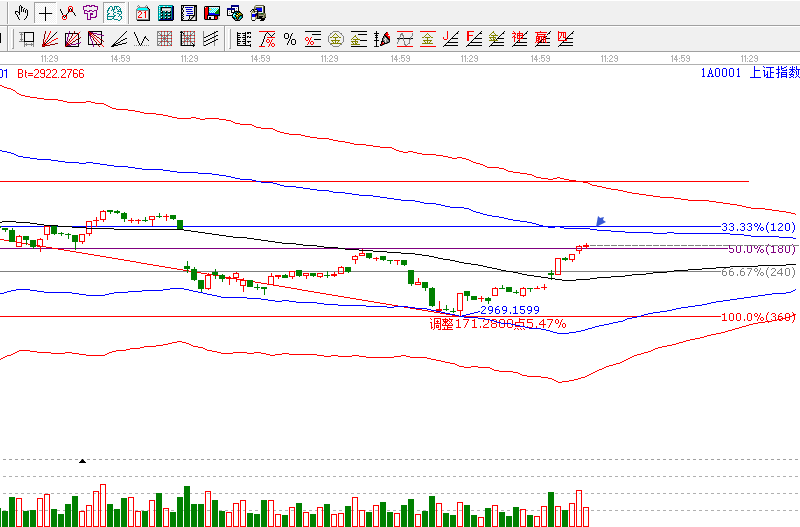Click the purple shirt-shaped icon
This screenshot has width=800, height=527.
(91, 13)
